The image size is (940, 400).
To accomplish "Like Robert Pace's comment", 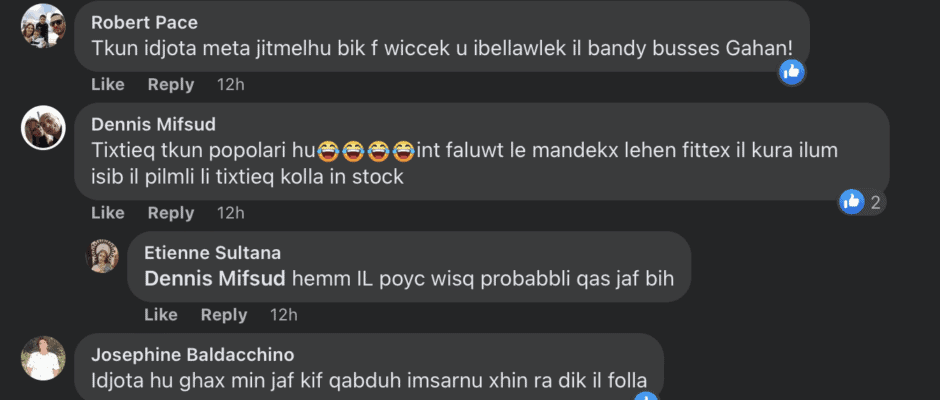I will tap(108, 85).
